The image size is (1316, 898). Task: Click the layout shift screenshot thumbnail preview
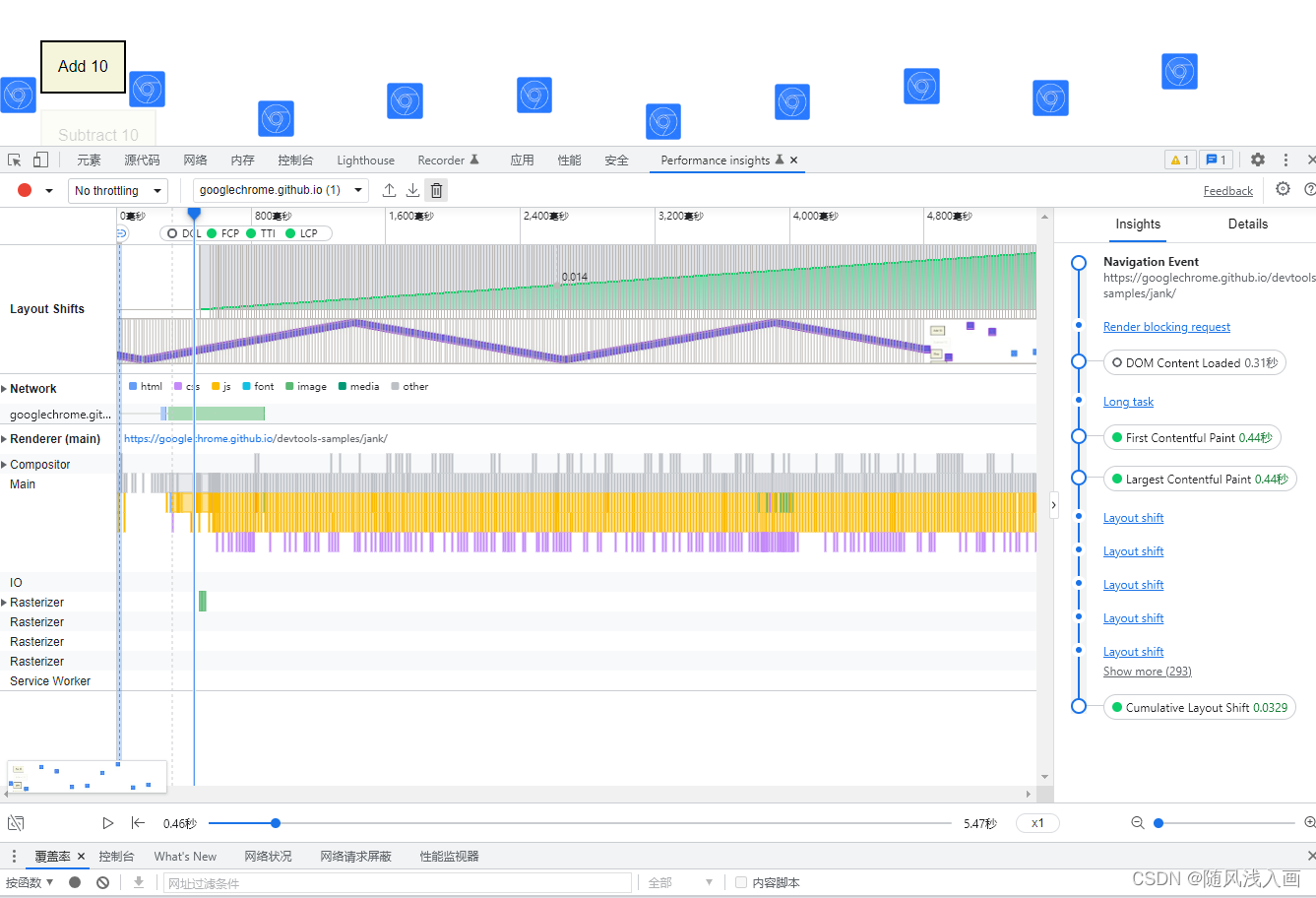pyautogui.click(x=87, y=776)
